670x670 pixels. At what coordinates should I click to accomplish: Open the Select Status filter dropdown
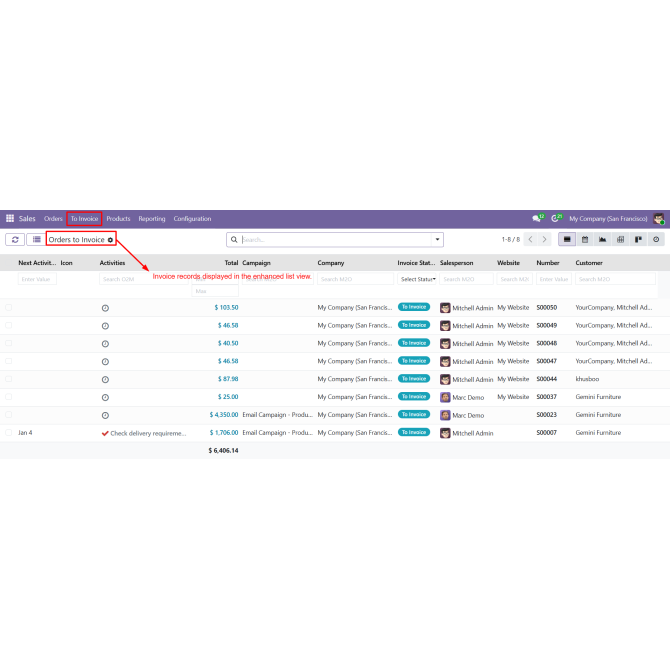click(418, 279)
